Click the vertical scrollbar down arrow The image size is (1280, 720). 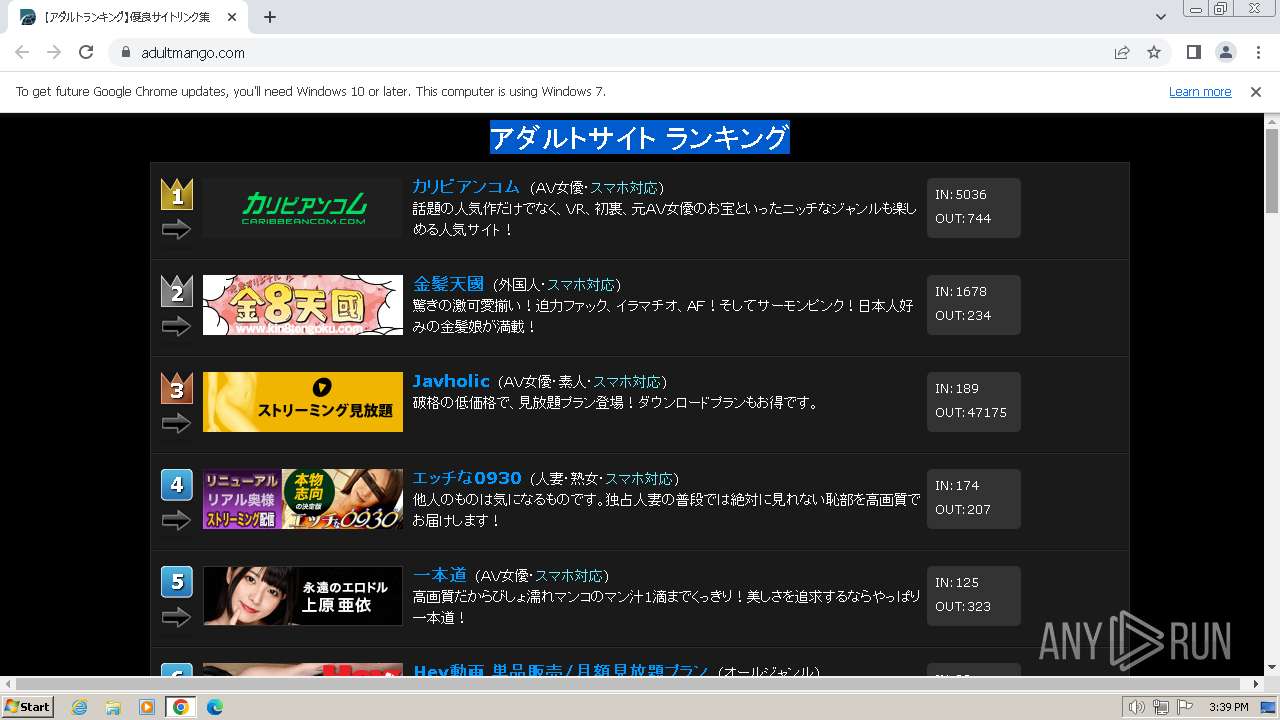(1272, 668)
